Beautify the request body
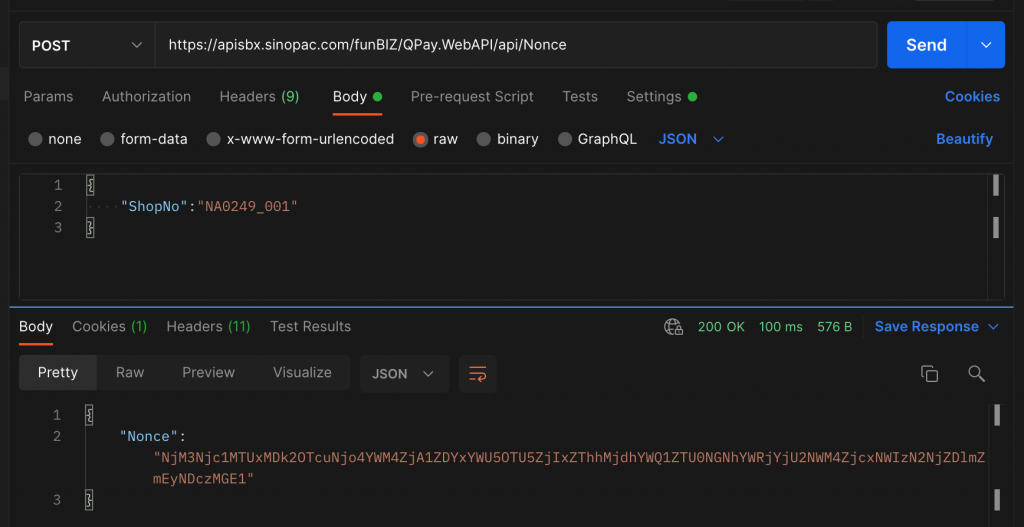Screen dimensions: 1024x527 (x=965, y=139)
